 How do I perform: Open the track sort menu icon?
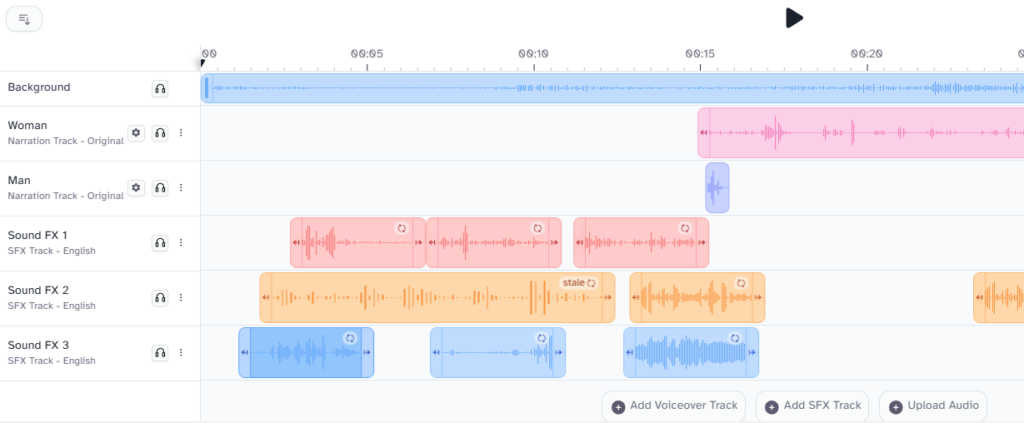tap(25, 18)
